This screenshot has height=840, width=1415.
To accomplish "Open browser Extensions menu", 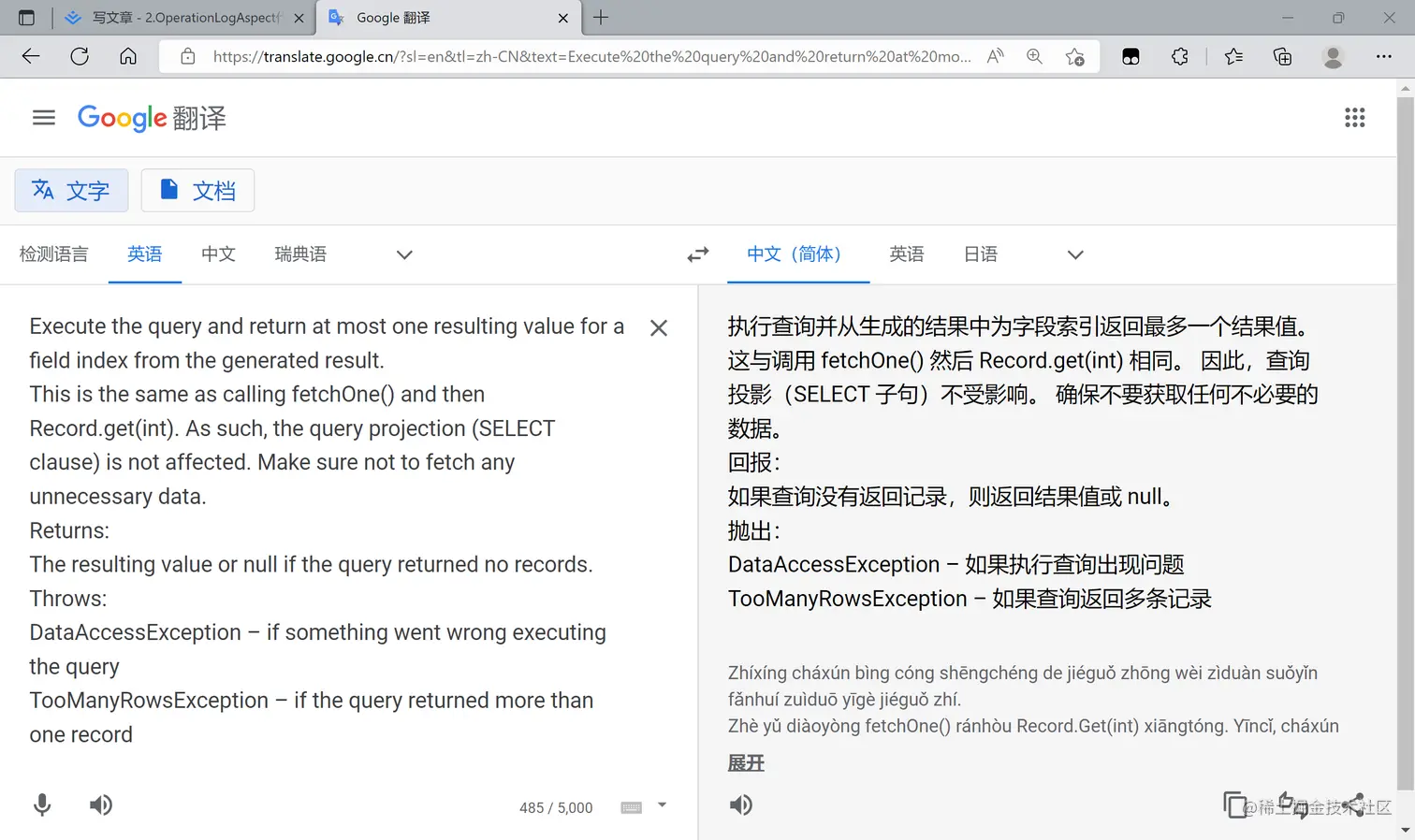I will (x=1180, y=56).
